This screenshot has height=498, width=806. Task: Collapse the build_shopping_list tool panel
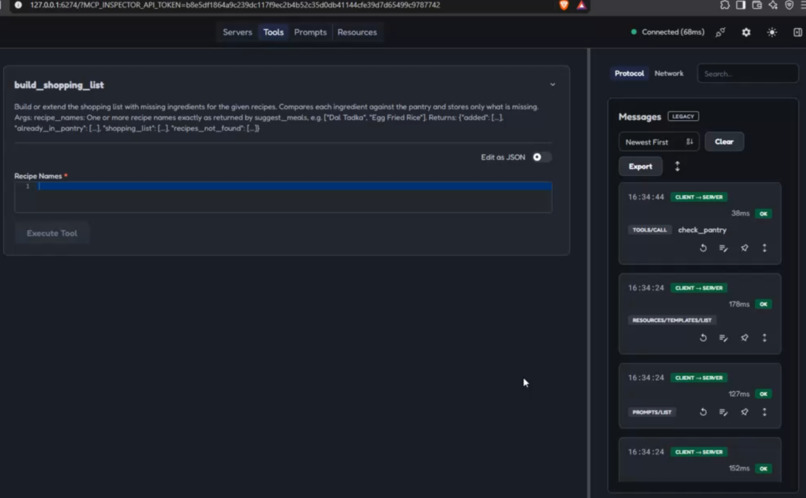[x=553, y=85]
